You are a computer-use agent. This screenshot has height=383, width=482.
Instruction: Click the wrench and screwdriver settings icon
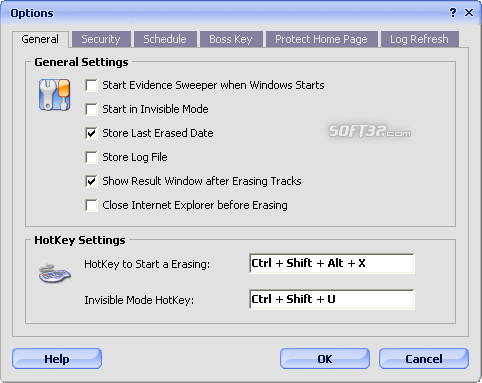coord(54,95)
